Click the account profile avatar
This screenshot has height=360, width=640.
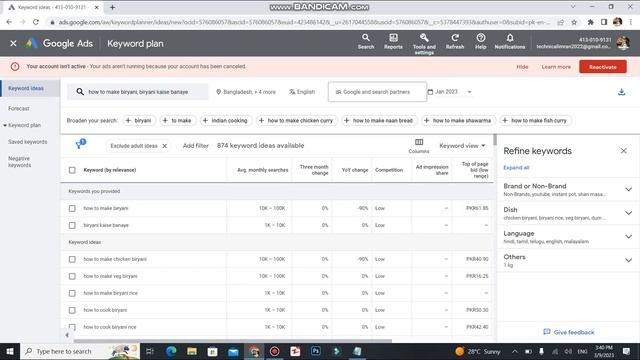click(x=623, y=43)
